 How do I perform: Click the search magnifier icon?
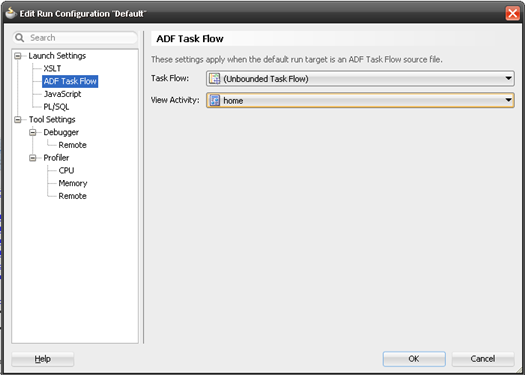tap(20, 38)
